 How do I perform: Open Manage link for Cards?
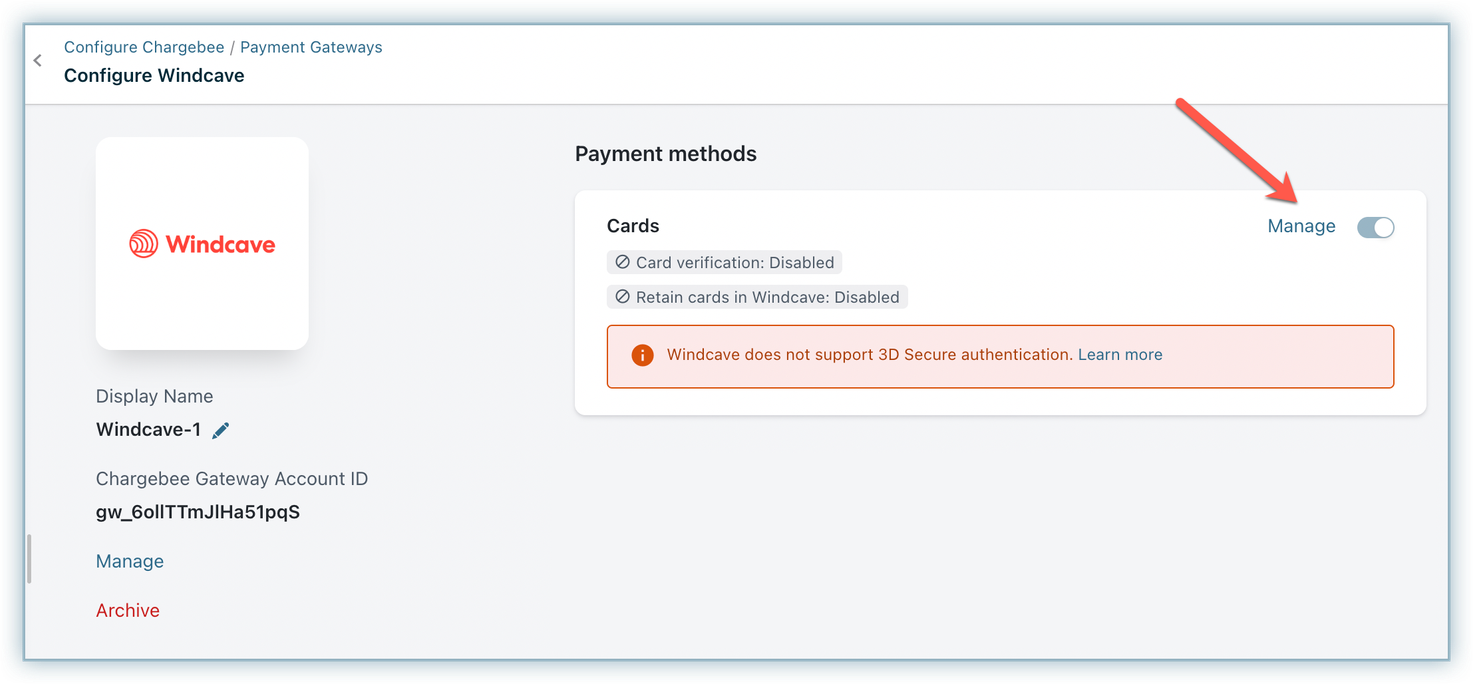pos(1301,226)
